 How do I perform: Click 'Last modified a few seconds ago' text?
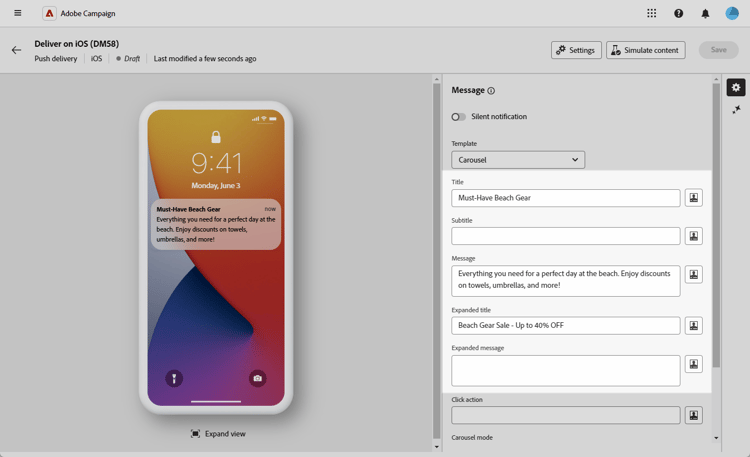tap(205, 58)
